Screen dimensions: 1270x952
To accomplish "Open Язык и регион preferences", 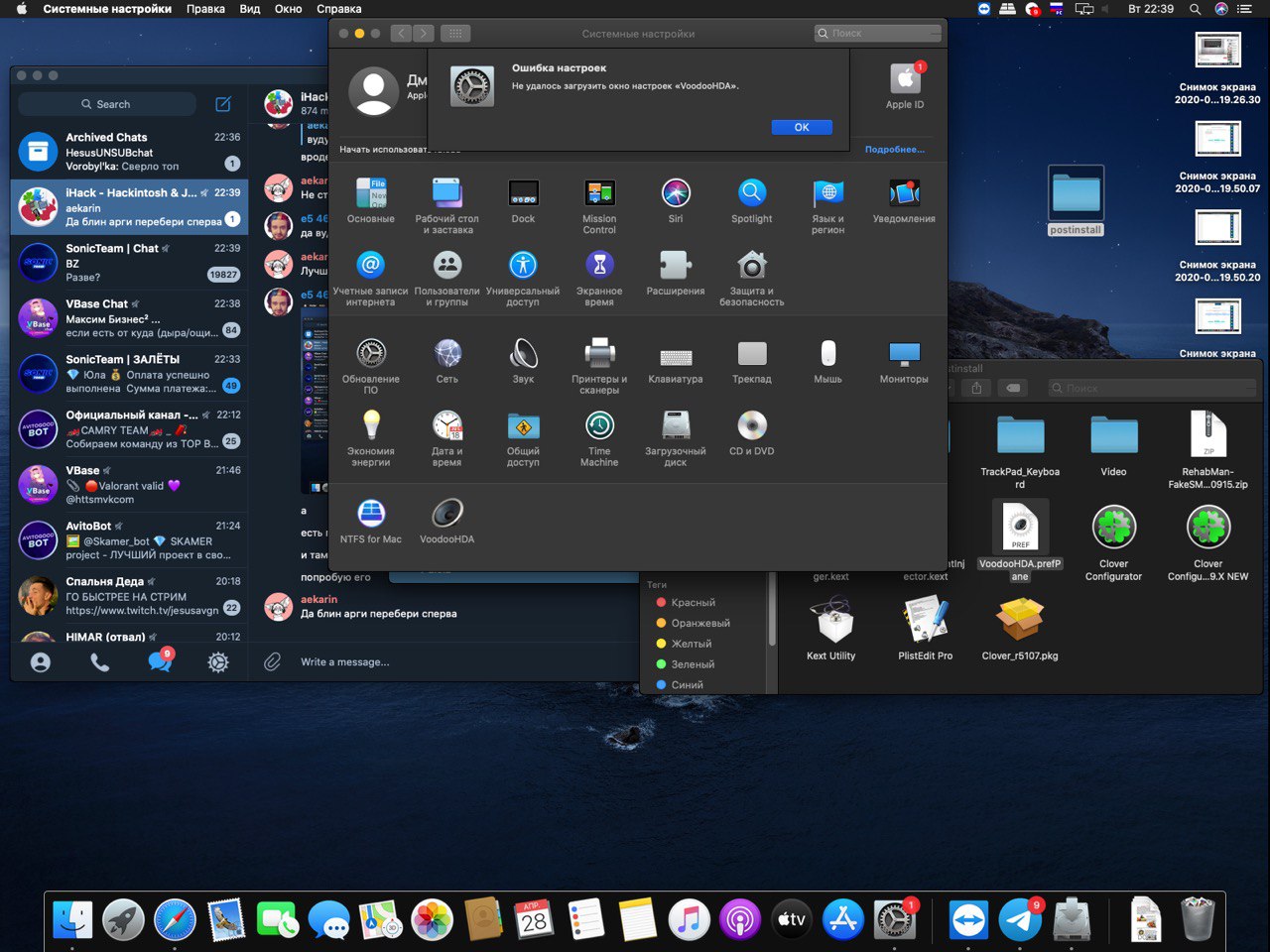I will (828, 205).
